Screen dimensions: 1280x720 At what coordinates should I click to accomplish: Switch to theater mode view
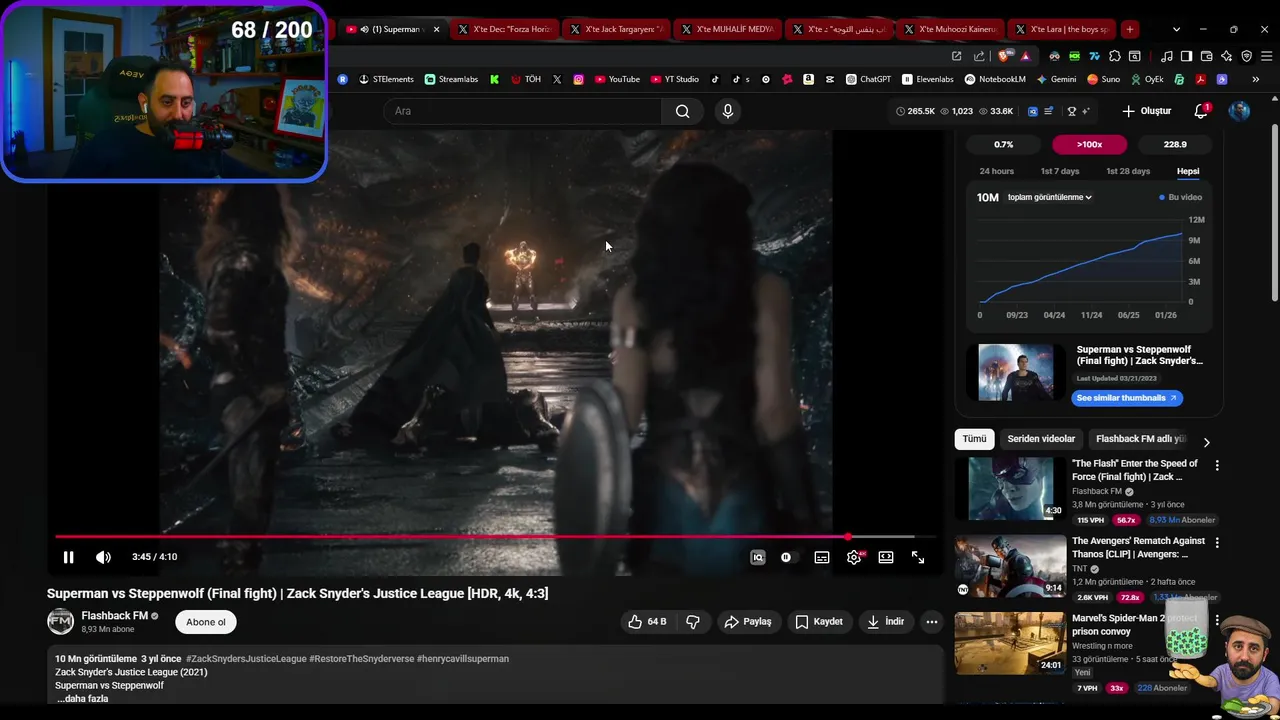click(x=885, y=557)
